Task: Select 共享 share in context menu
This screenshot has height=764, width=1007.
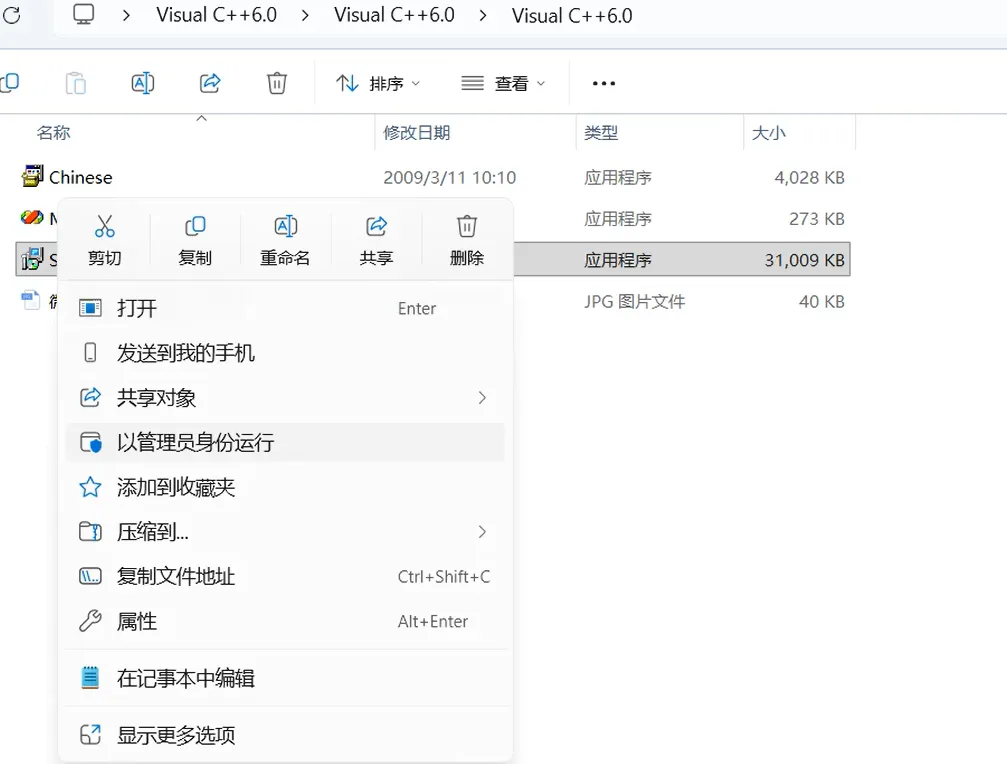Action: [376, 240]
